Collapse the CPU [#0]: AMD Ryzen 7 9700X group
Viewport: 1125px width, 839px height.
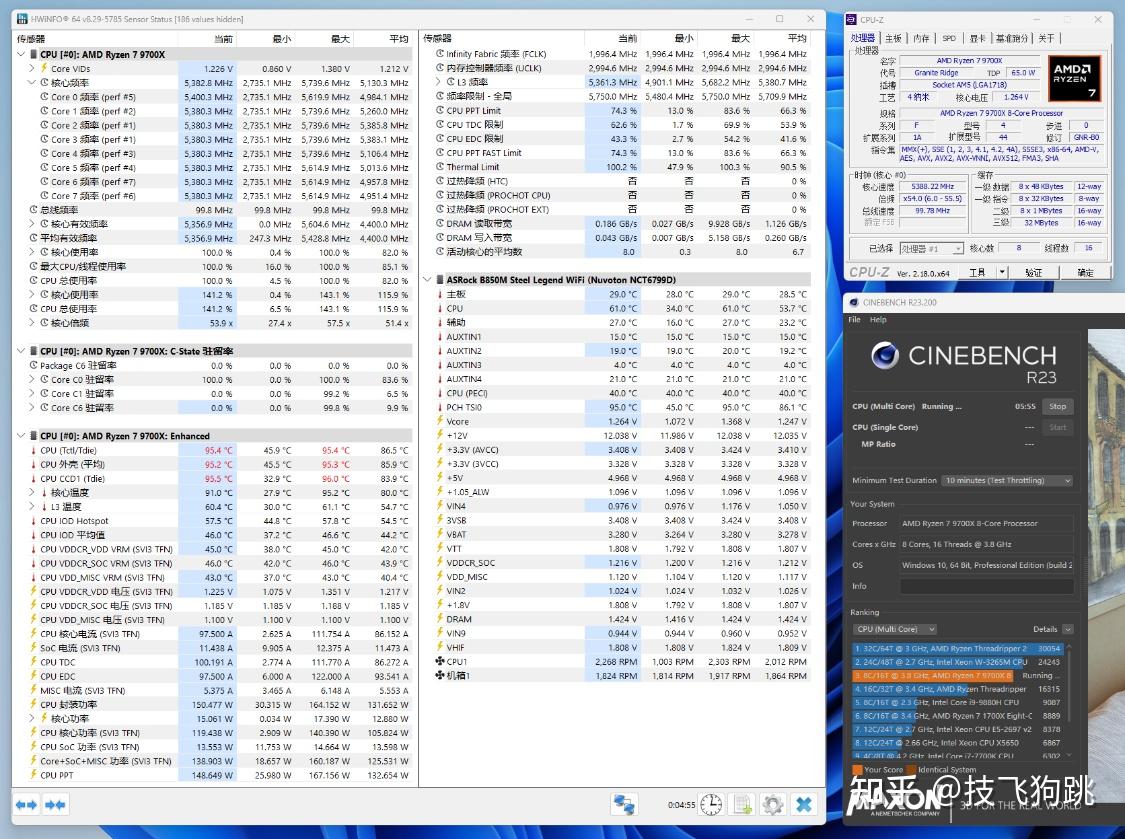tap(21, 55)
